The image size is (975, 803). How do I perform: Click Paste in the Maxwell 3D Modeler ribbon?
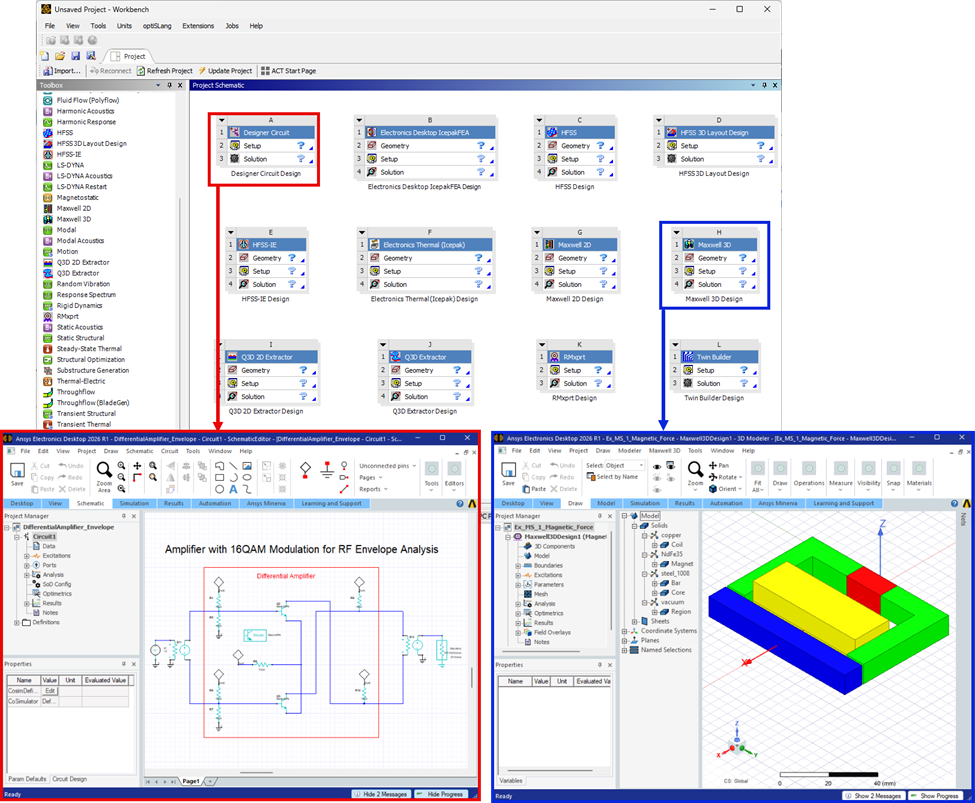(x=534, y=489)
